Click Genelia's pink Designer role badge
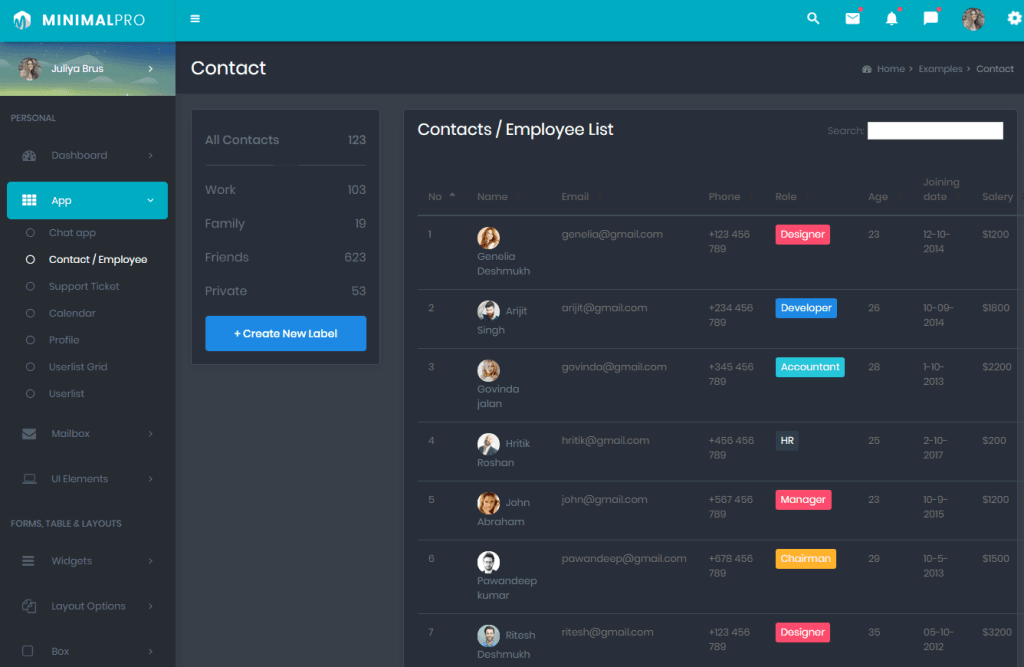The height and width of the screenshot is (667, 1024). tap(804, 234)
